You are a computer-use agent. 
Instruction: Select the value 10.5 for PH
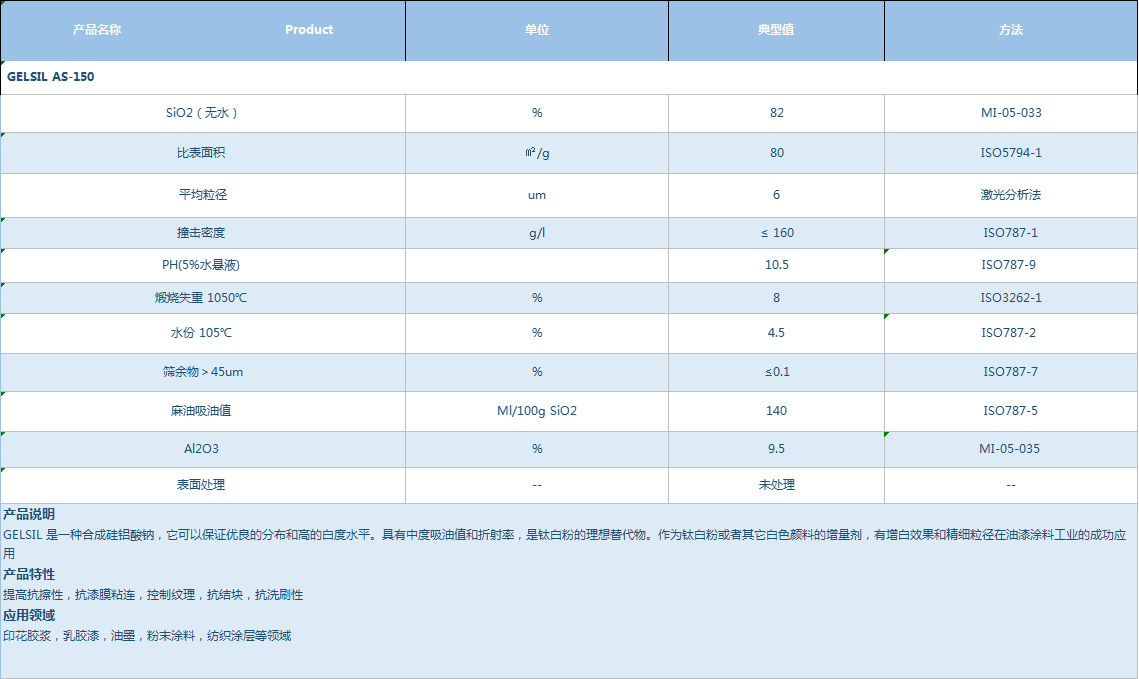777,265
